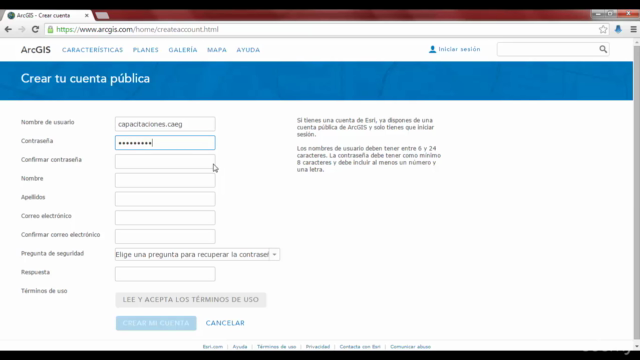
Task: Click the ArcGIS logo text
Action: [36, 50]
